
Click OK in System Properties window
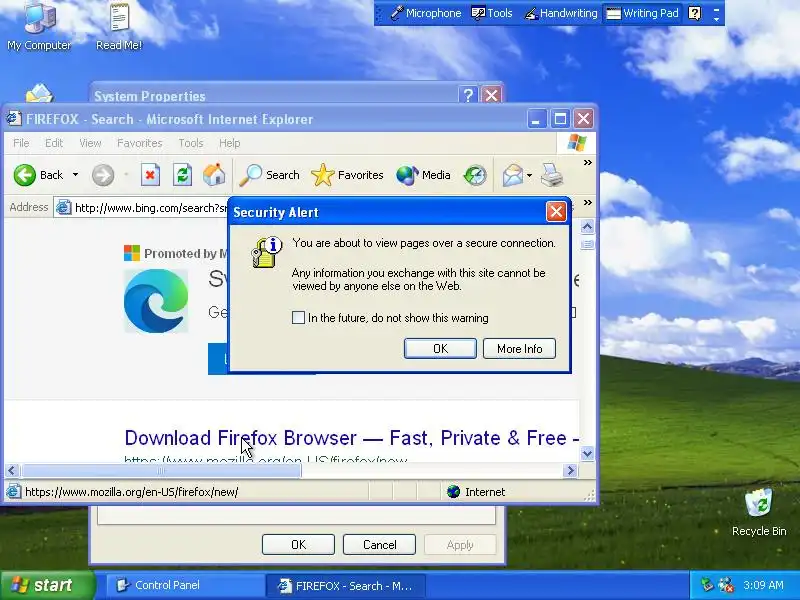pyautogui.click(x=298, y=544)
